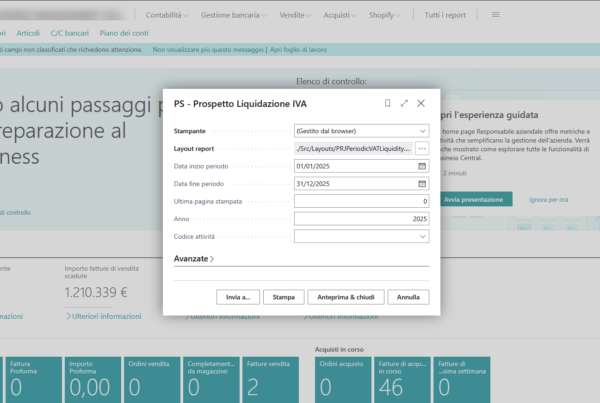The height and width of the screenshot is (403, 600).
Task: Click the 1.210.339 € amount
Action: tap(96, 292)
